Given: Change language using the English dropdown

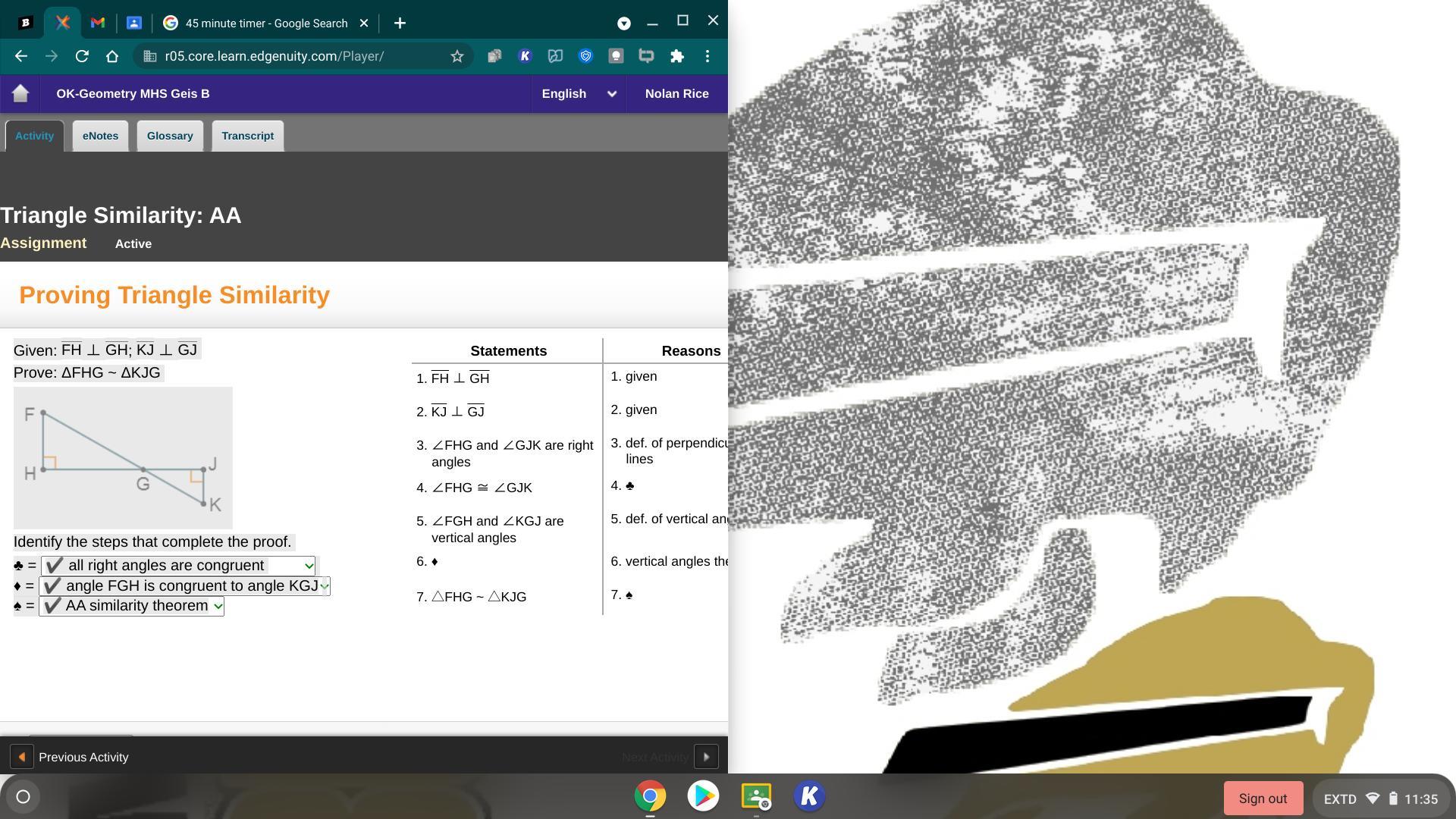Looking at the screenshot, I should pos(579,94).
